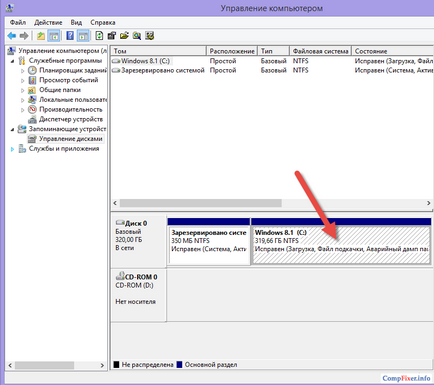Click the tree pane horizontal scrollbar thumb
Viewport: 434px width, 385px height.
point(44,365)
